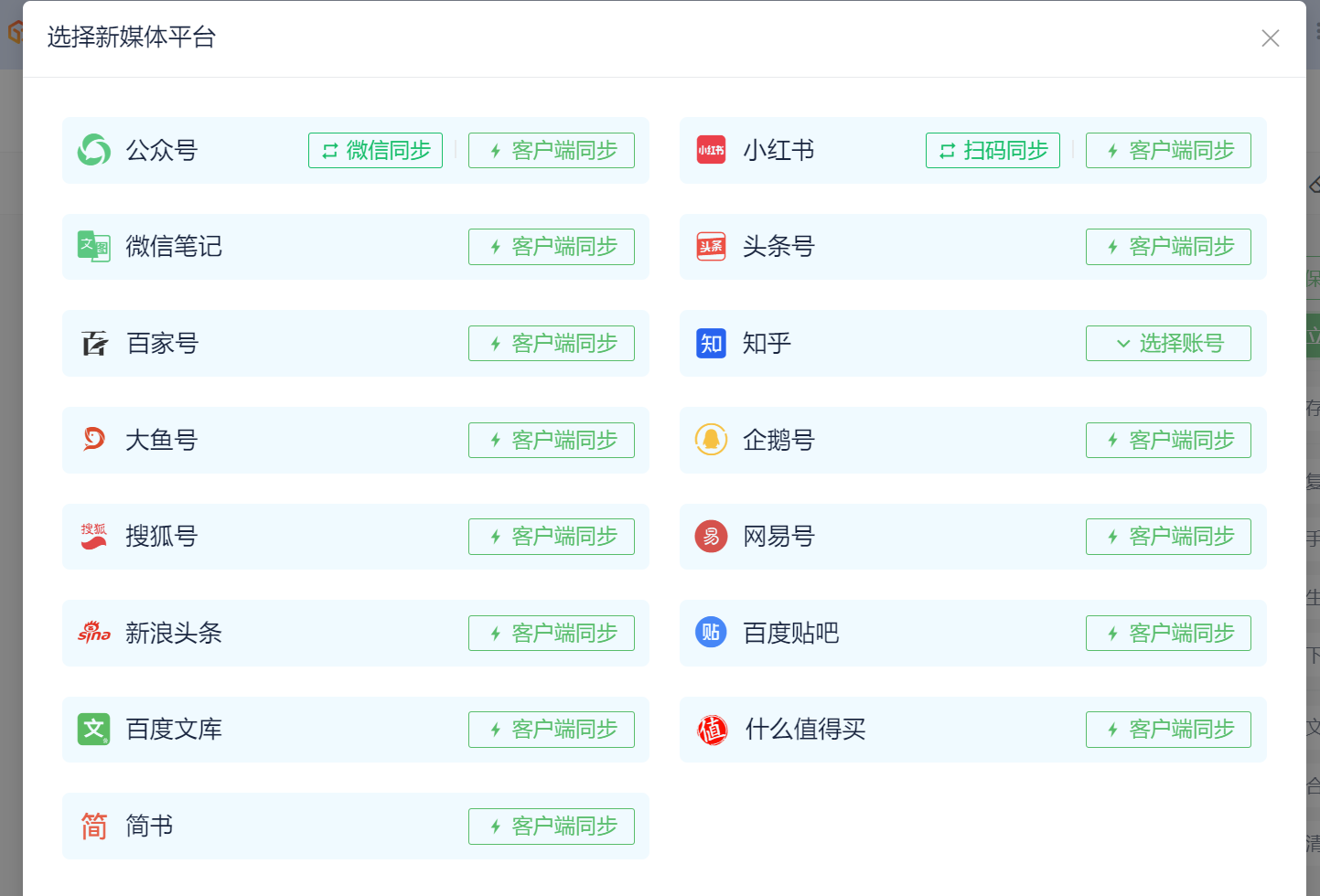The width and height of the screenshot is (1320, 896).
Task: Click the 小红书 red logo icon
Action: [x=711, y=150]
